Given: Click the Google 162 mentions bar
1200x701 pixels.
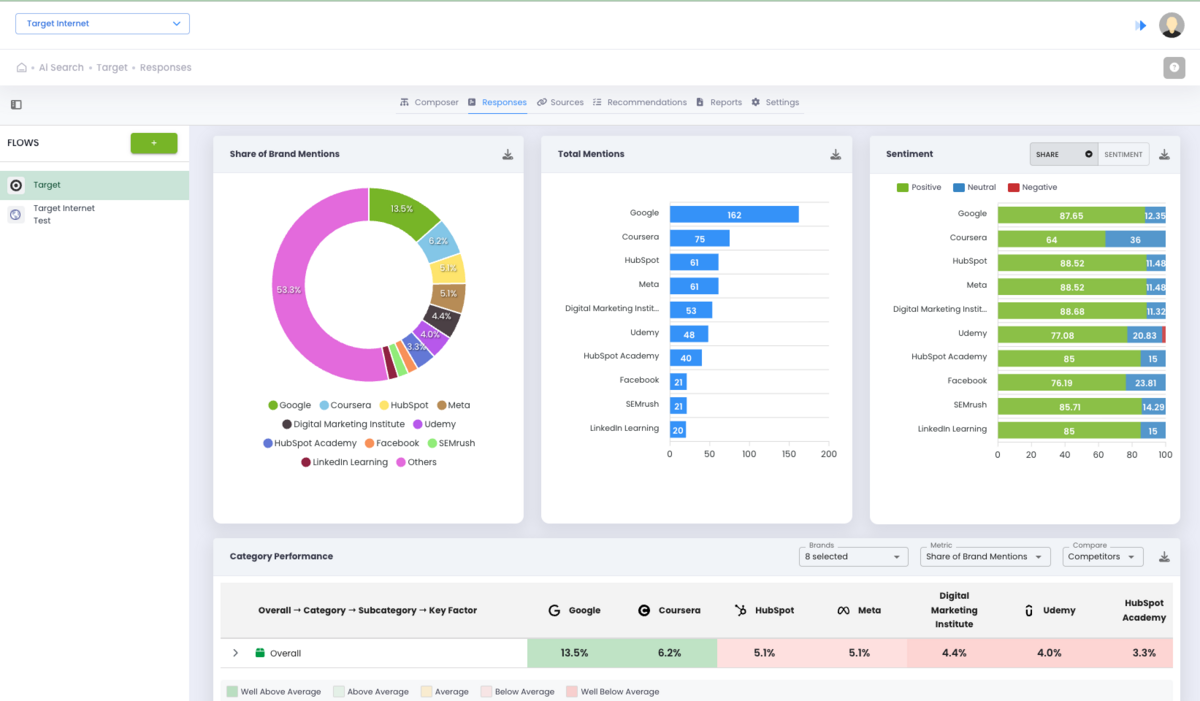Looking at the screenshot, I should (x=734, y=214).
